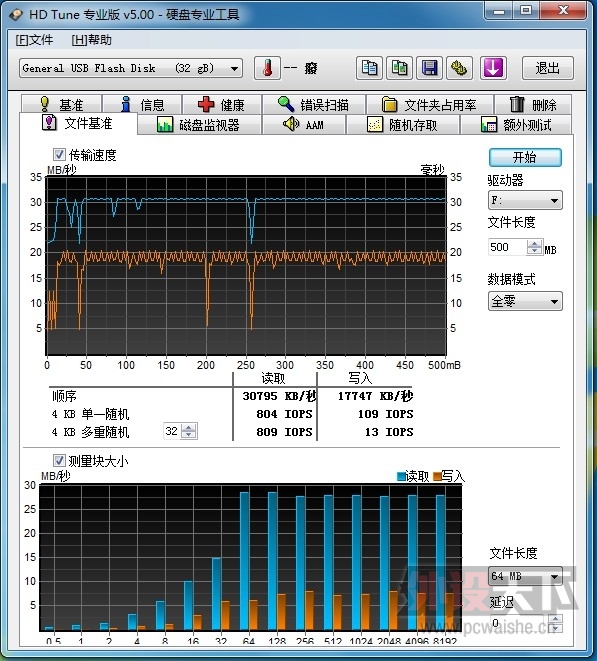Click the 804 IOPS read value
The image size is (597, 661).
click(284, 414)
